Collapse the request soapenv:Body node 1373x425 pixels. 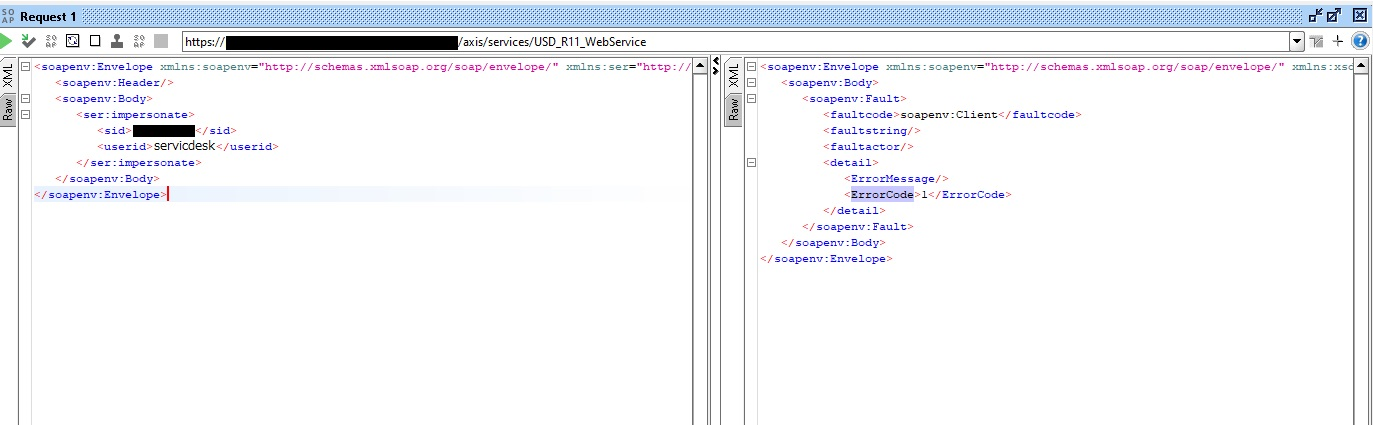[x=25, y=99]
